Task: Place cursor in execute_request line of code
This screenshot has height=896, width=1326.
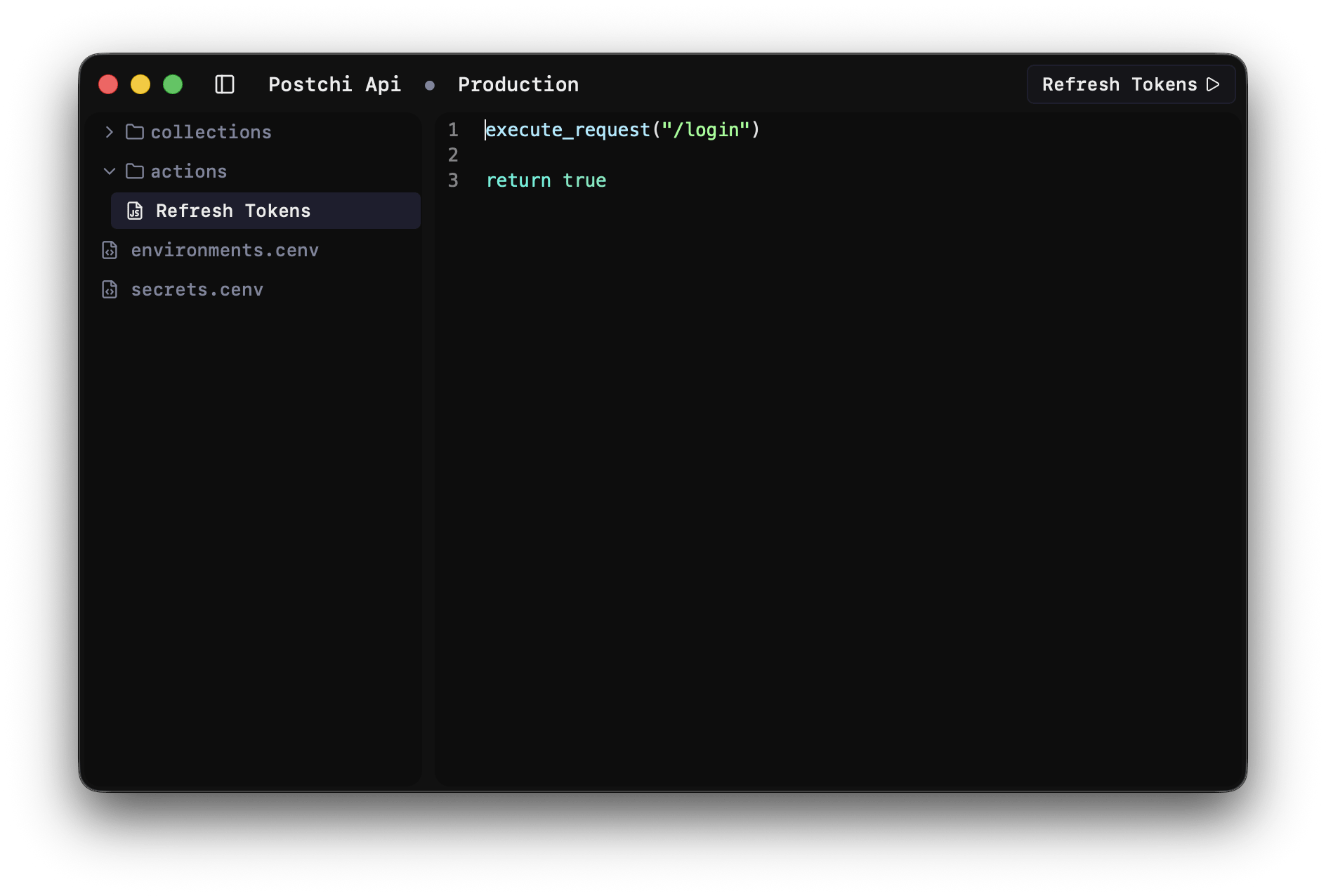Action: tap(622, 130)
